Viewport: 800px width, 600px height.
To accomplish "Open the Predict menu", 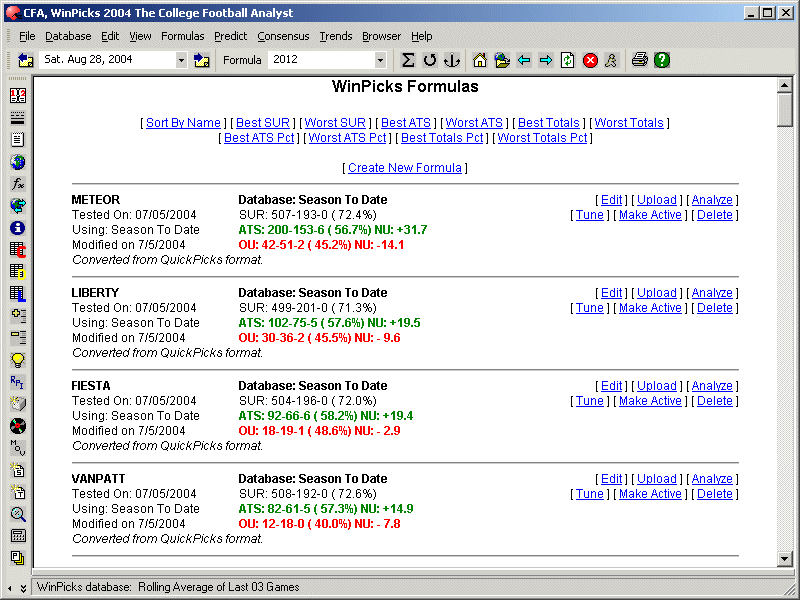I will 230,36.
